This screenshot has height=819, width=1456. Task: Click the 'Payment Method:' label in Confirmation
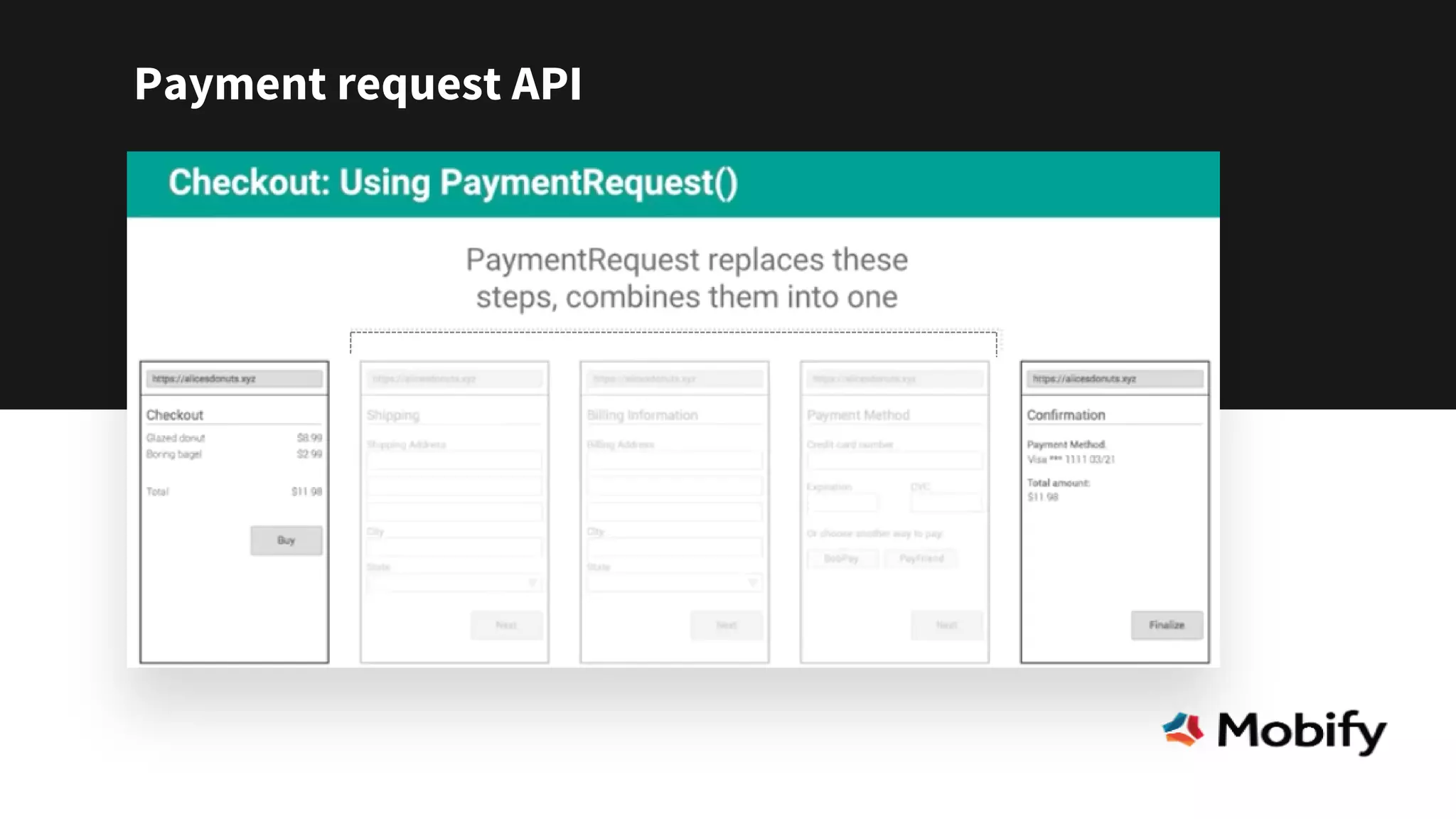coord(1066,444)
